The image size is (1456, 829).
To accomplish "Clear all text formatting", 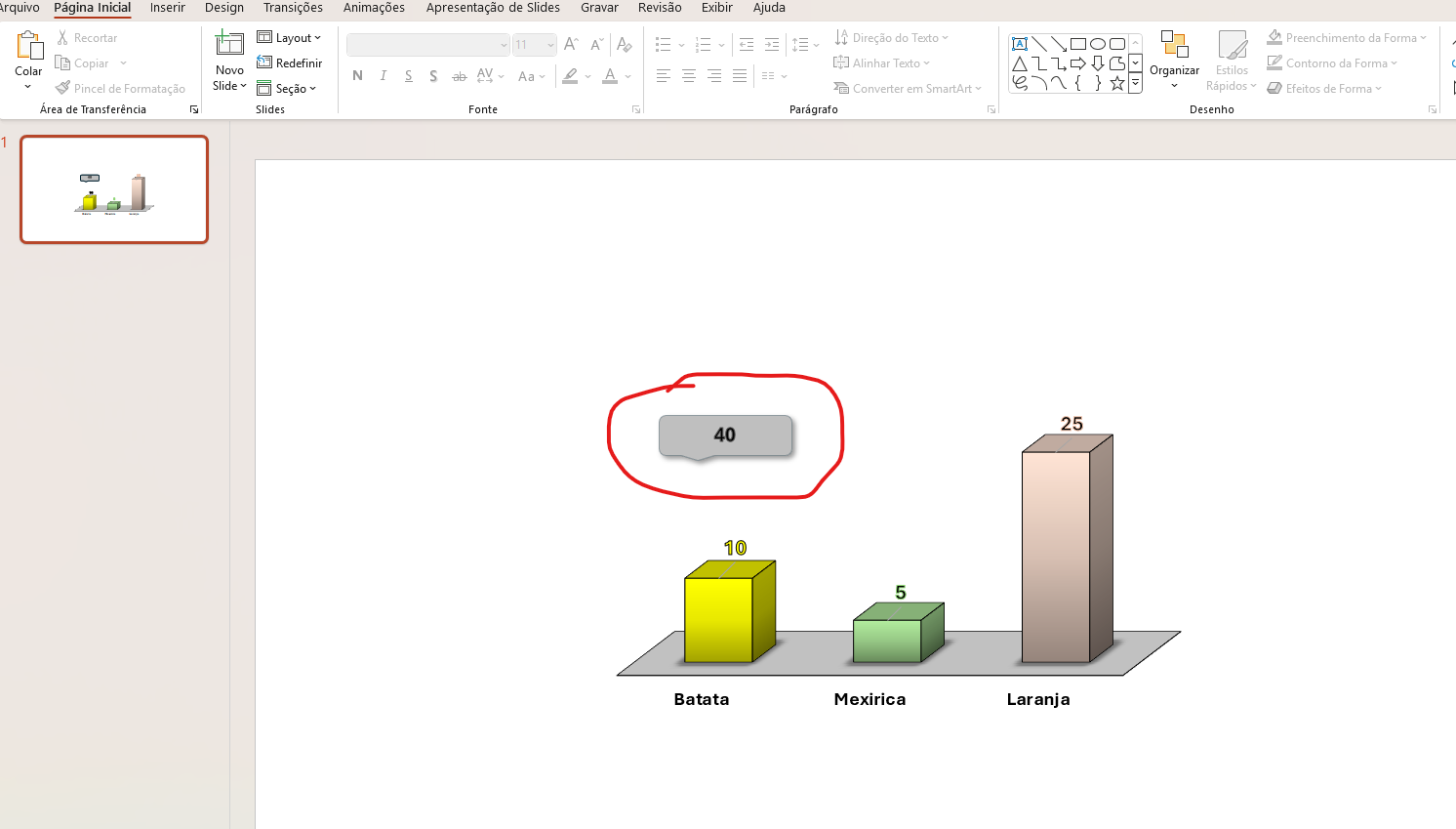I will pyautogui.click(x=625, y=45).
